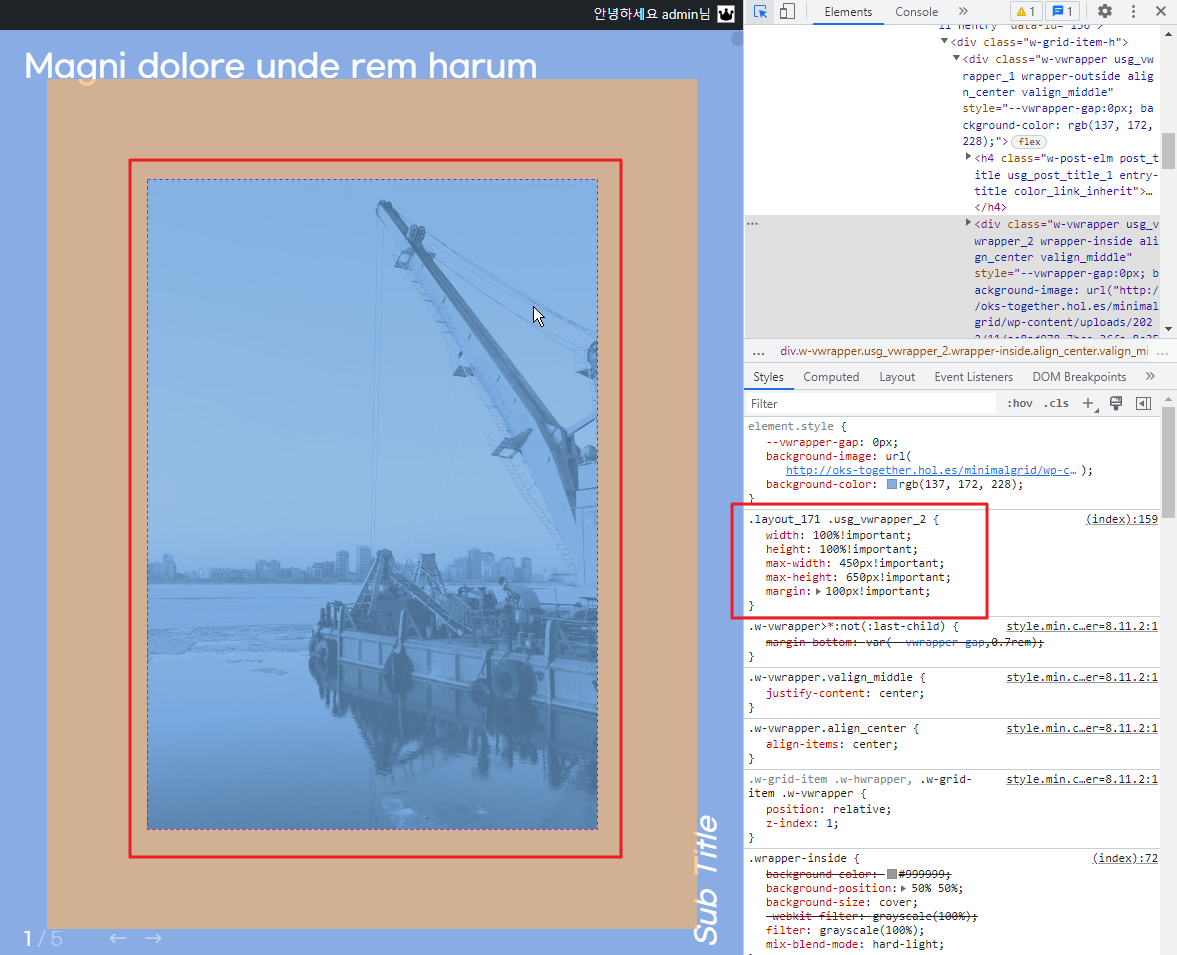Screen dimensions: 1177x955
Task: Open the Computed tab
Action: pyautogui.click(x=831, y=377)
